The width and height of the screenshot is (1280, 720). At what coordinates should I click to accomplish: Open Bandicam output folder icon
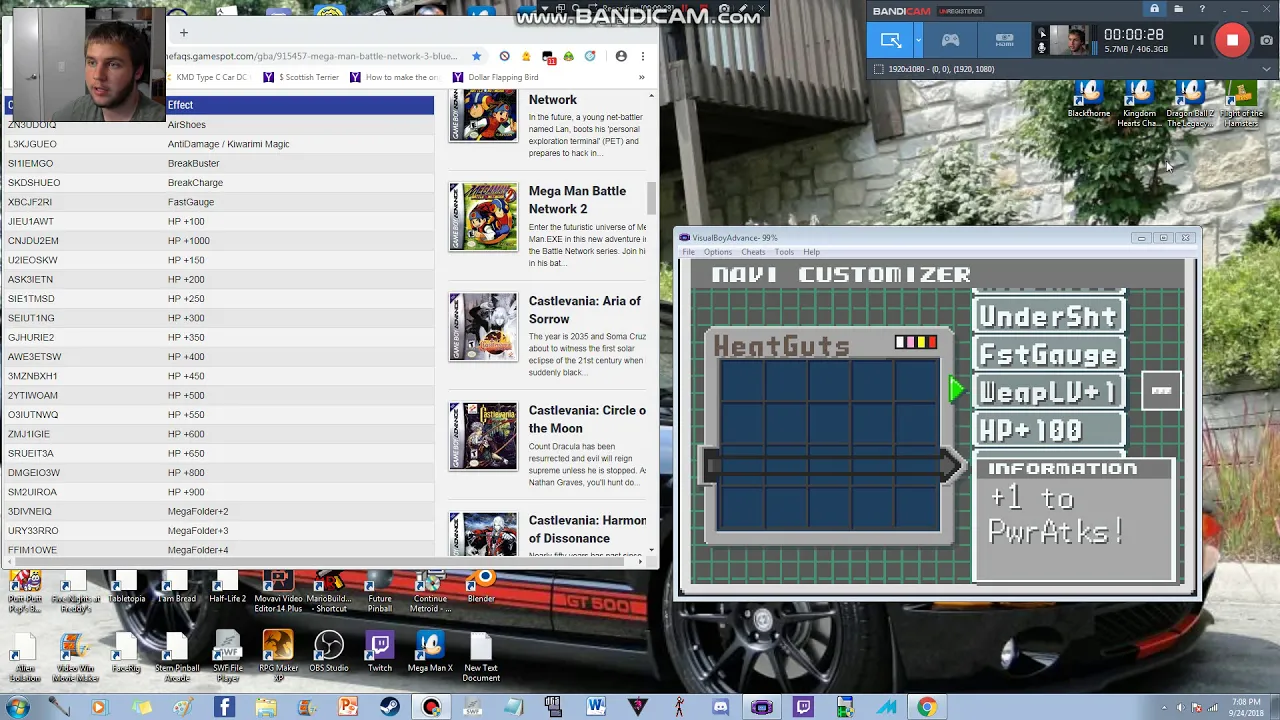(1178, 9)
